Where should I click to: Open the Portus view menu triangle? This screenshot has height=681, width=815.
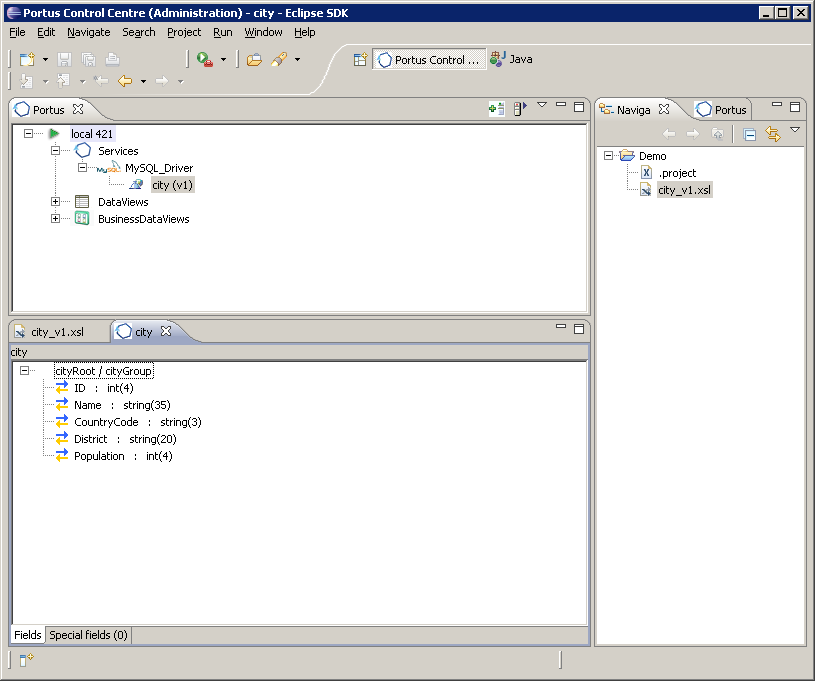click(x=542, y=105)
